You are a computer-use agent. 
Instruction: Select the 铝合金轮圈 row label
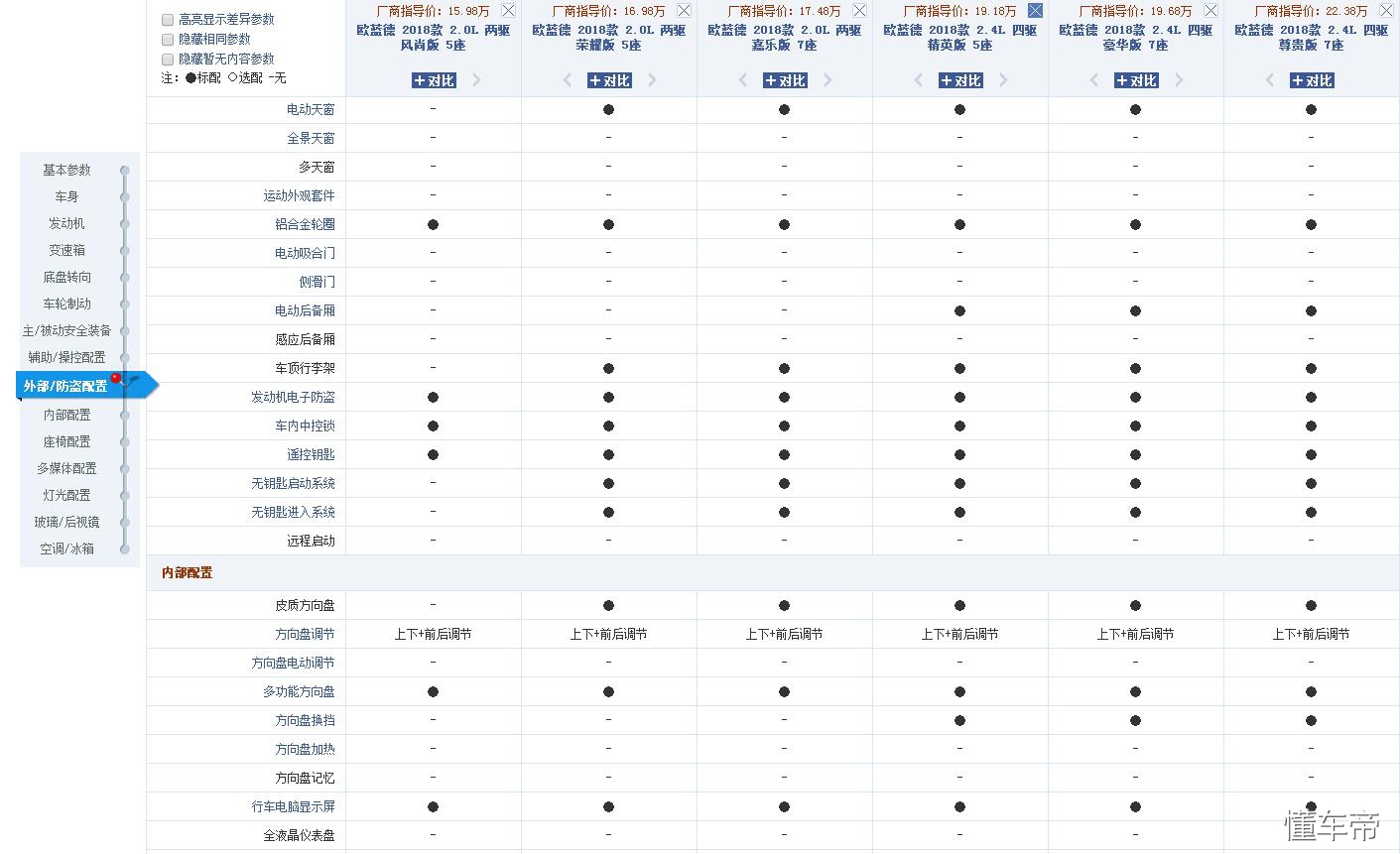coord(305,224)
